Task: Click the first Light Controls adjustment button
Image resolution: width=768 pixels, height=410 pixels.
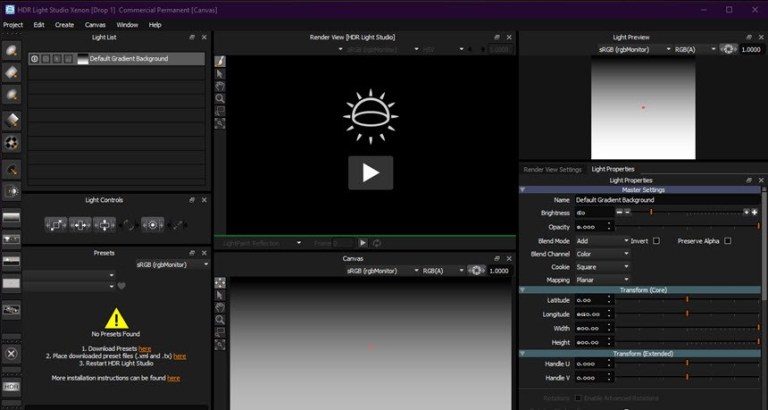Action: click(x=55, y=225)
